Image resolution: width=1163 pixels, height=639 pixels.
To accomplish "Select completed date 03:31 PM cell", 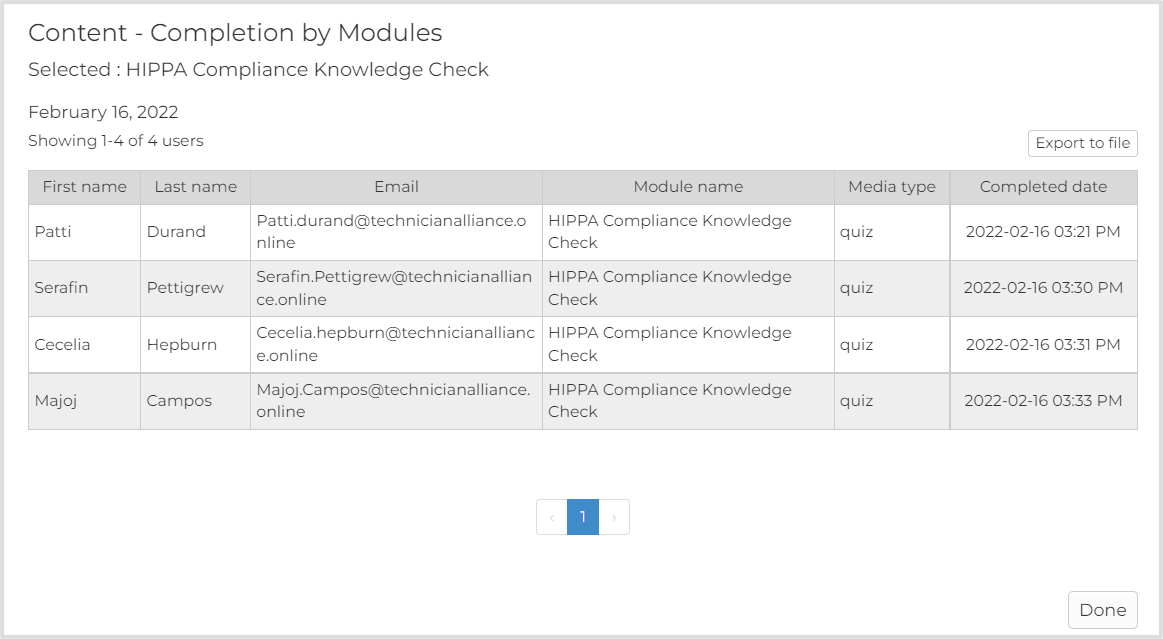I will tap(1043, 345).
